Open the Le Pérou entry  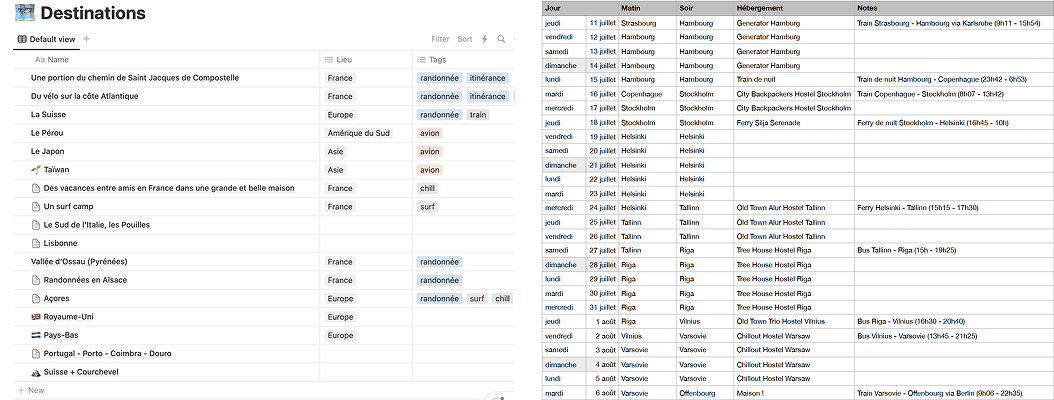(47, 133)
